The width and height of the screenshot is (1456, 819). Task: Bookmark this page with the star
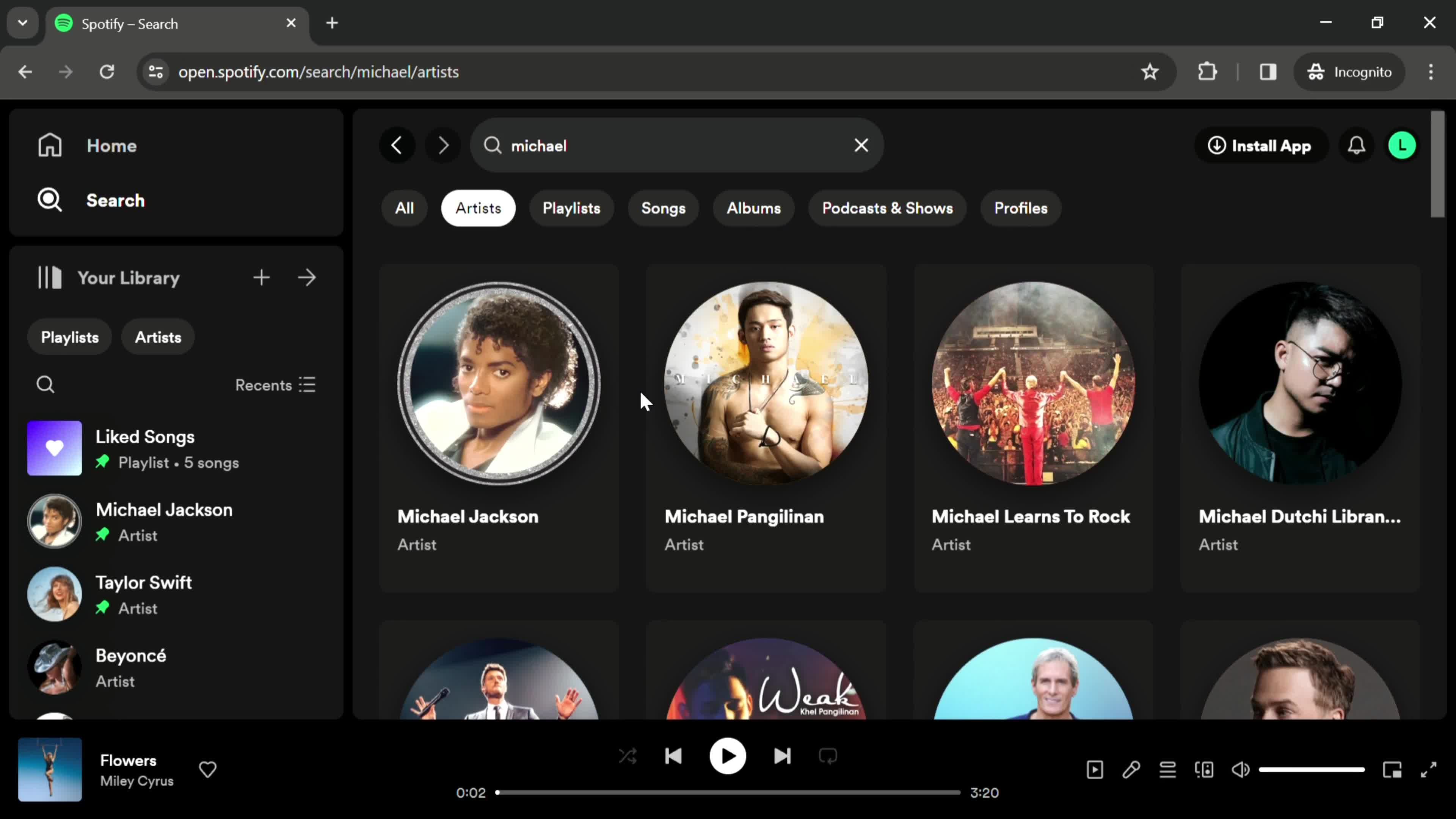[1150, 72]
